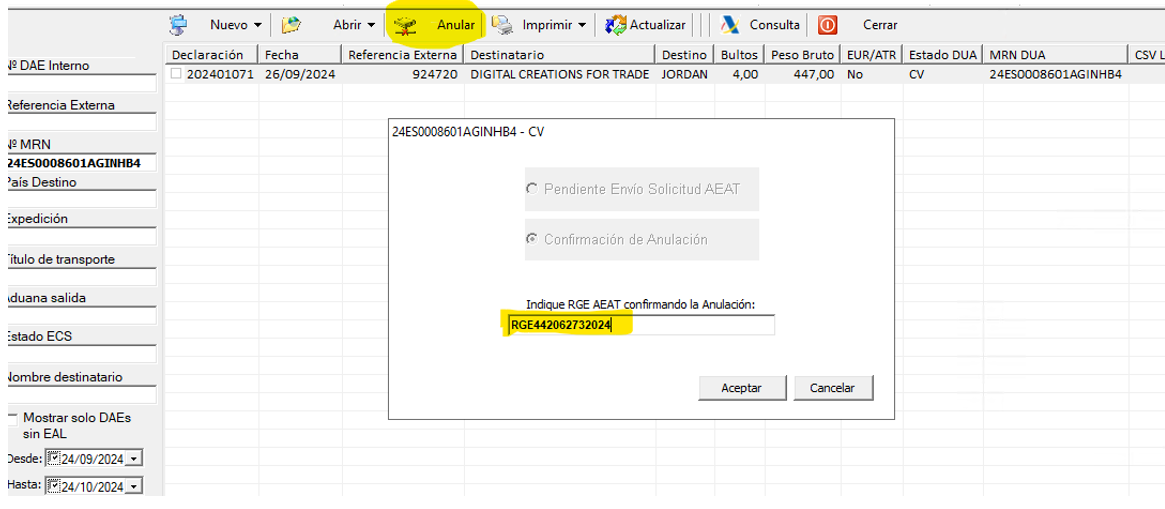
Task: Click the printer icon for Imprimir
Action: click(x=503, y=24)
